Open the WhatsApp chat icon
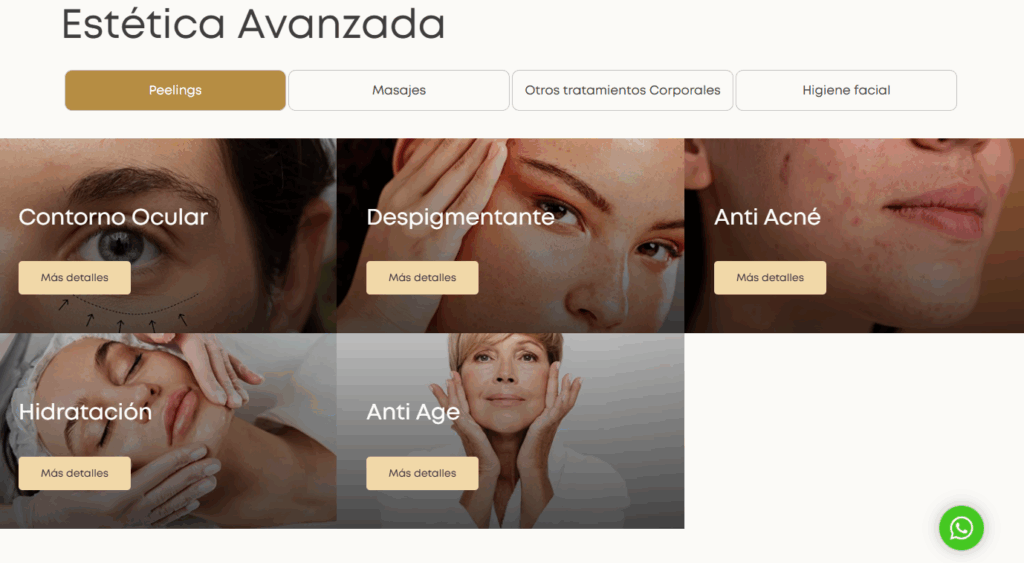The height and width of the screenshot is (563, 1024). (x=961, y=528)
